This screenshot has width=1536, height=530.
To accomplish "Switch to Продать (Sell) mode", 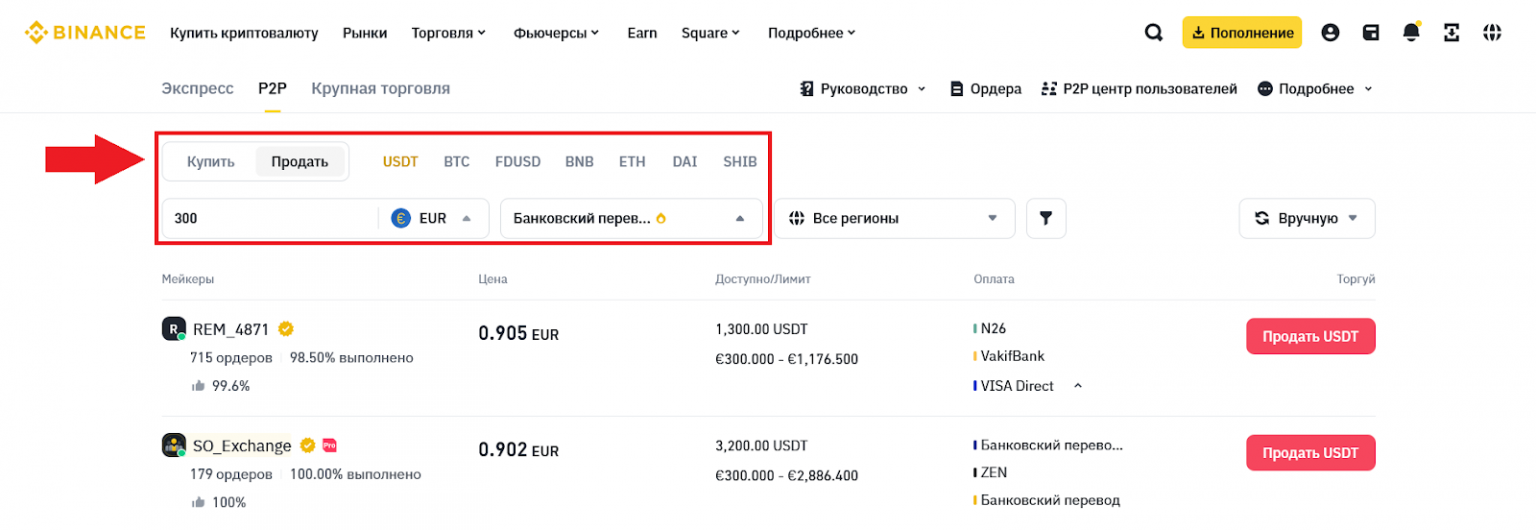I will [300, 162].
